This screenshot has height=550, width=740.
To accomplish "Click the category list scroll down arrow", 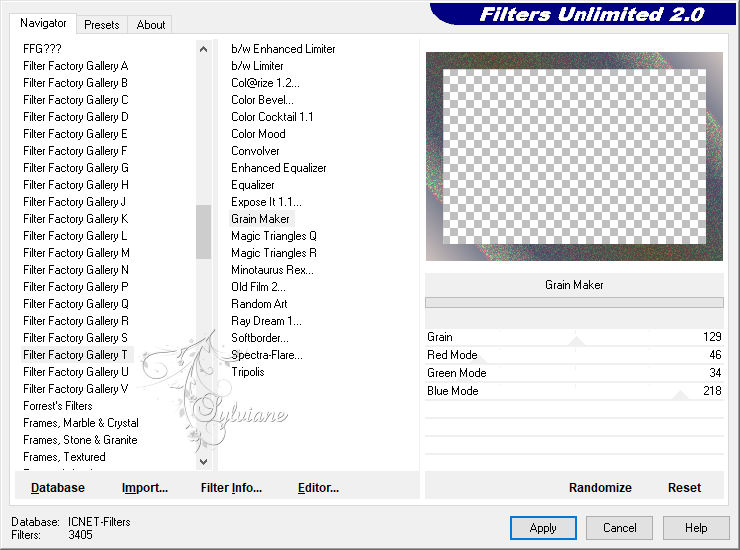I will point(203,462).
